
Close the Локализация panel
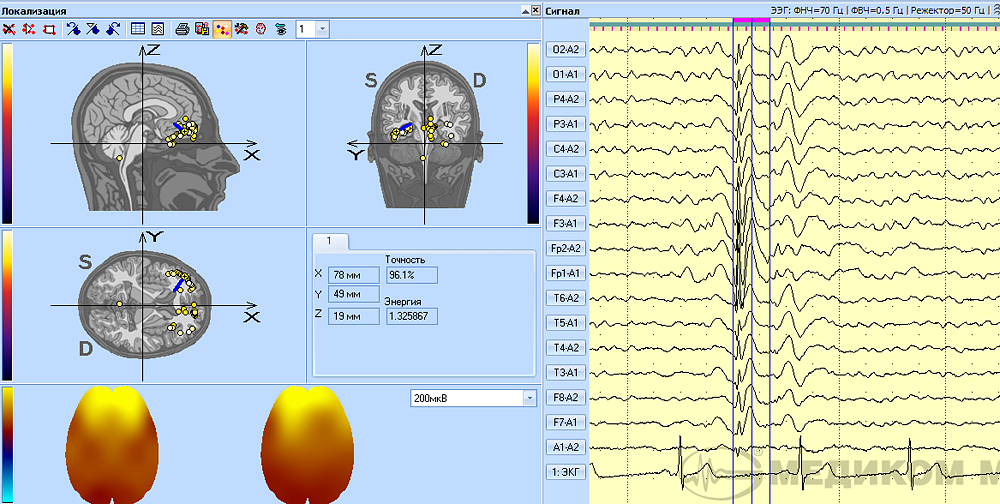(534, 10)
